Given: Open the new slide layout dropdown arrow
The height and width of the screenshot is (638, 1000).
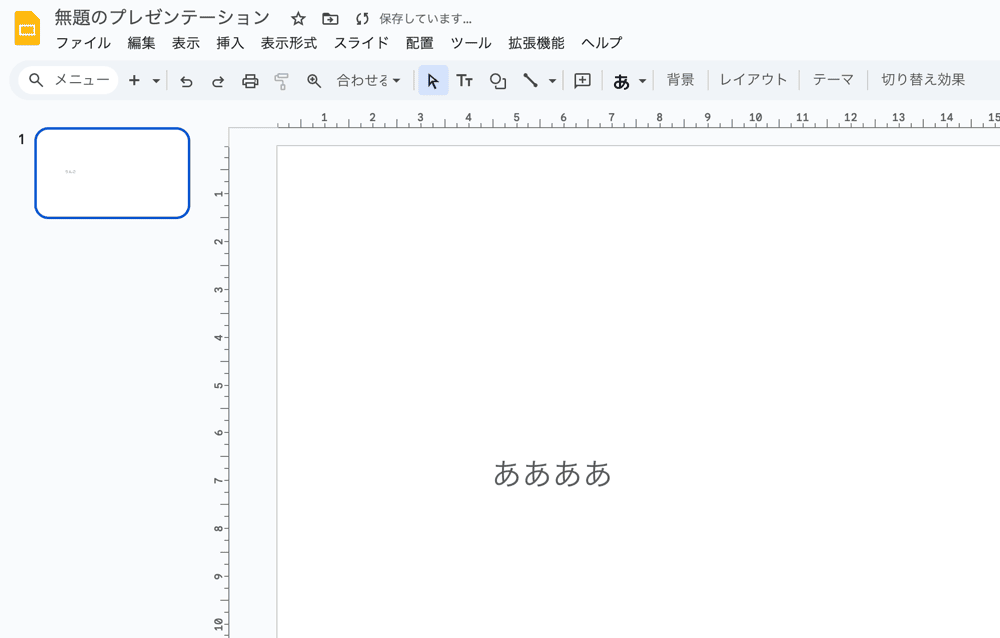Looking at the screenshot, I should pos(156,81).
